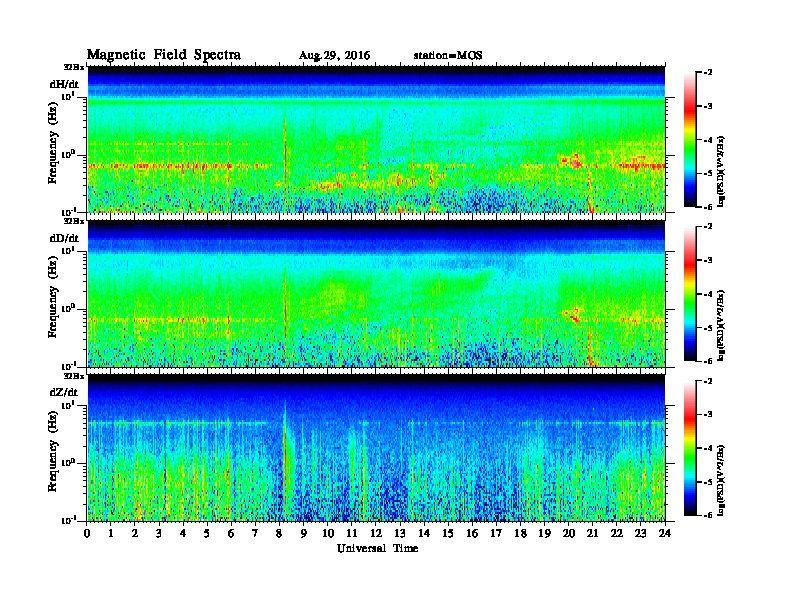Click the hour "12" time axis tick label

pos(376,534)
